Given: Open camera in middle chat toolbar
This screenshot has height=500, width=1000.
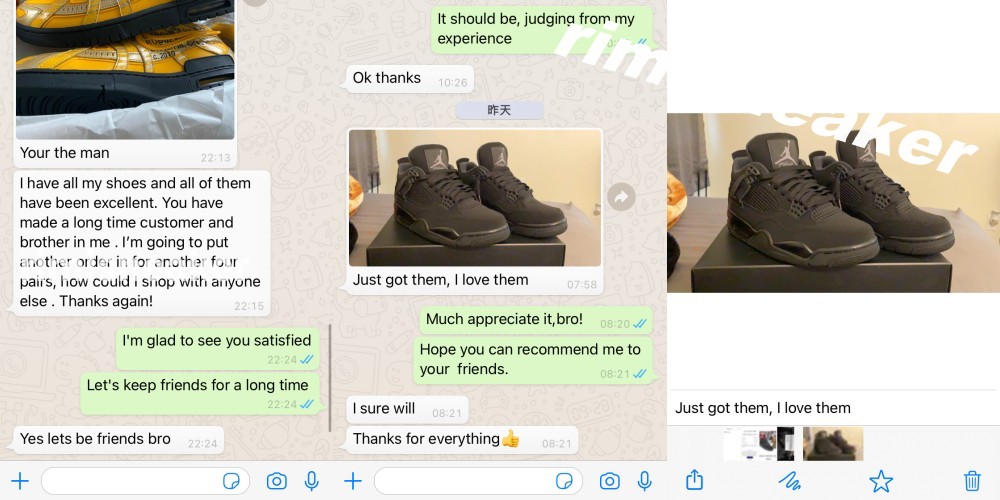Looking at the screenshot, I should pos(609,481).
